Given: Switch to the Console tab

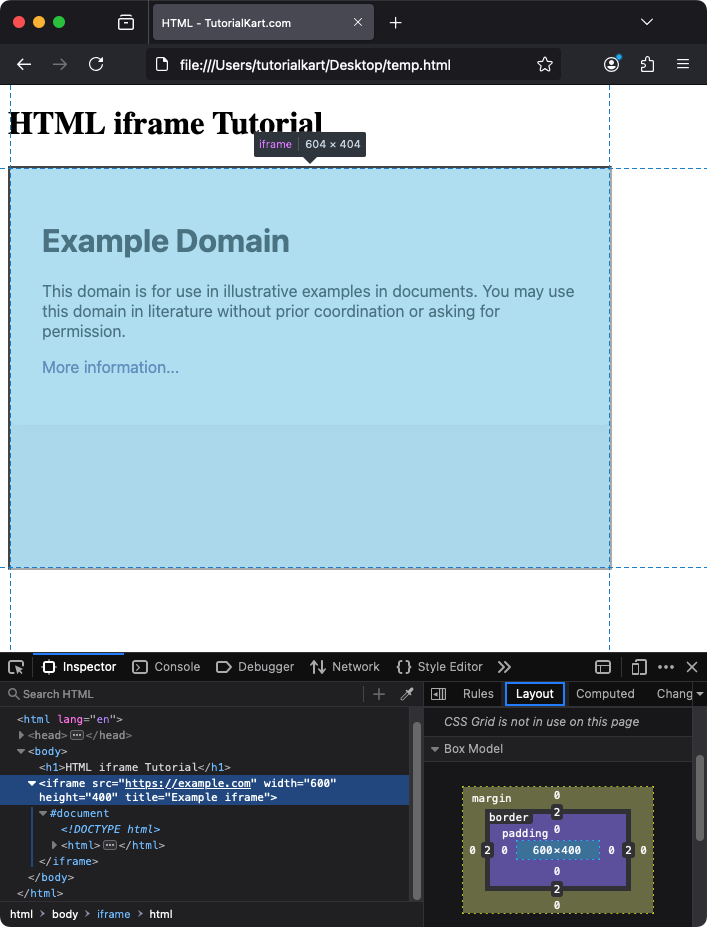Looking at the screenshot, I should pyautogui.click(x=166, y=667).
